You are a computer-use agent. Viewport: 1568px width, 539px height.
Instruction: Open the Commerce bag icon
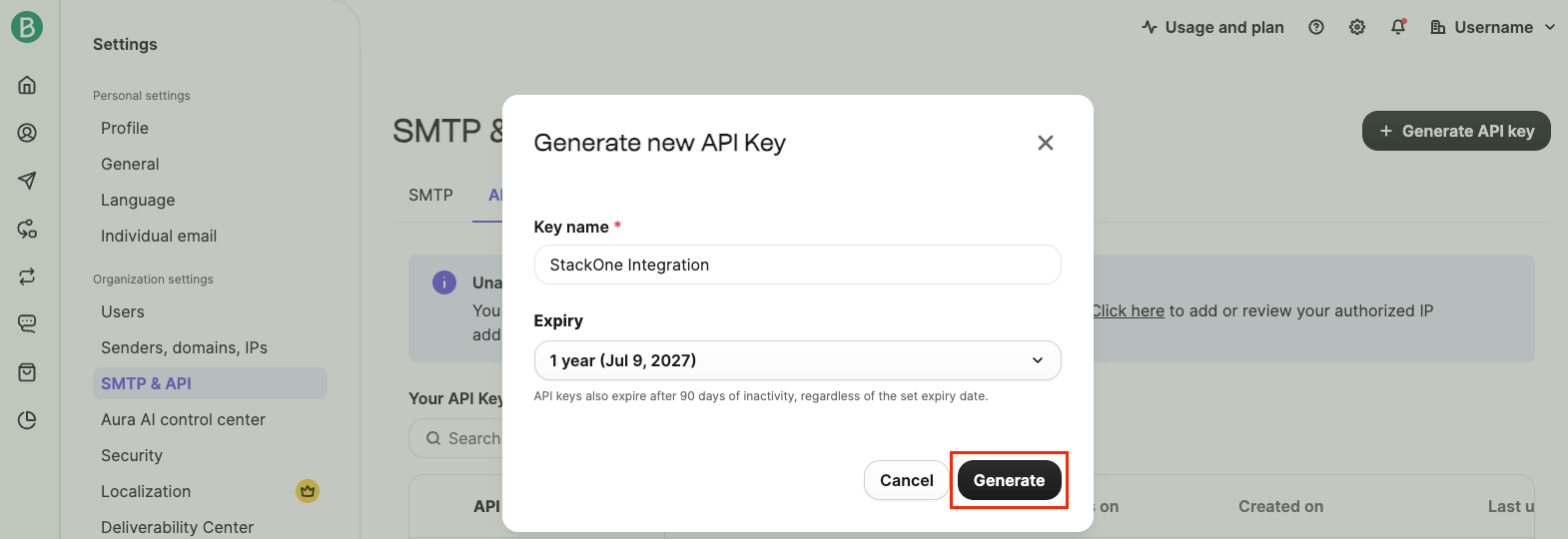[27, 372]
